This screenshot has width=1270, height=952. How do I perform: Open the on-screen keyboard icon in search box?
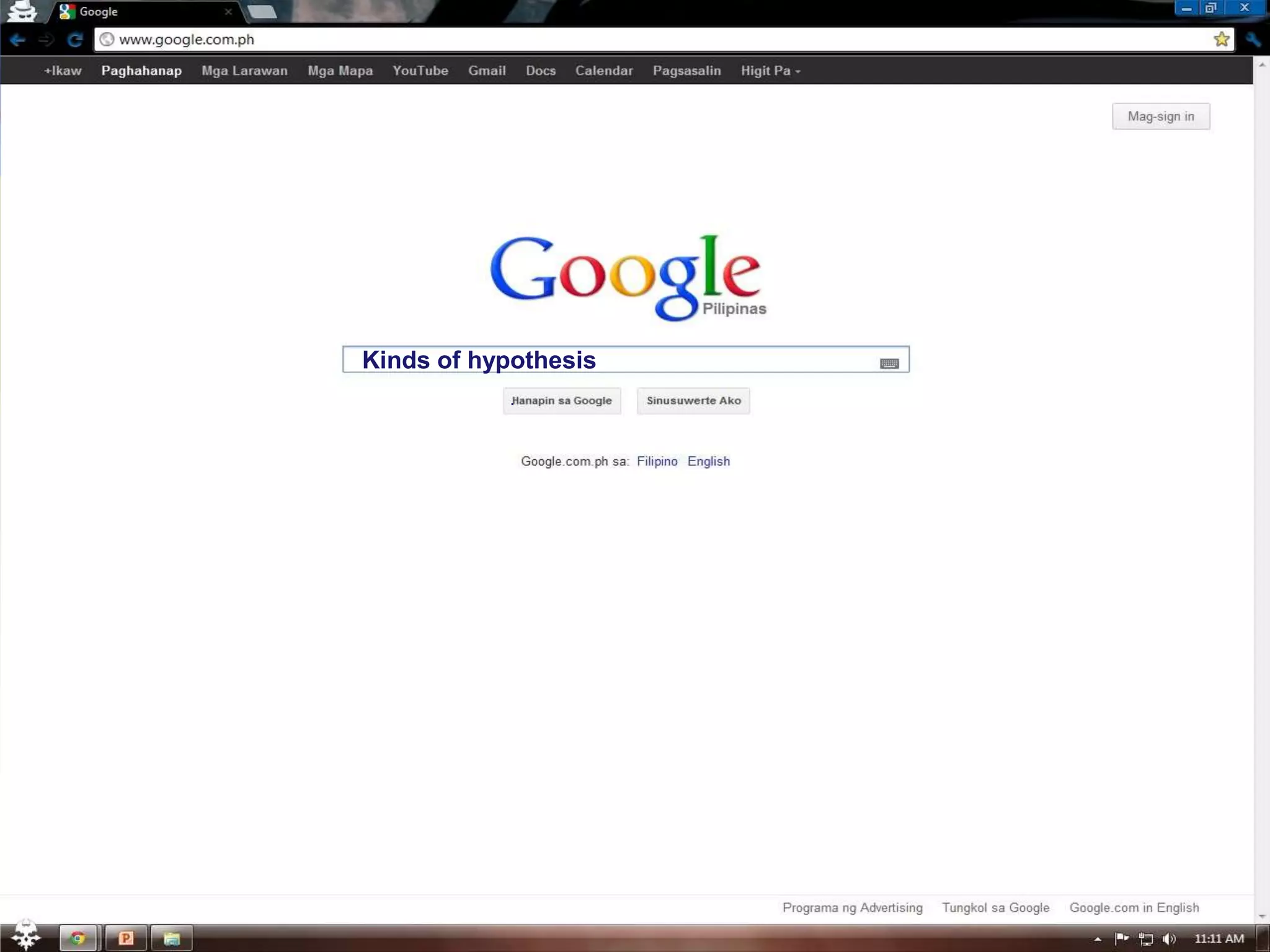[889, 364]
